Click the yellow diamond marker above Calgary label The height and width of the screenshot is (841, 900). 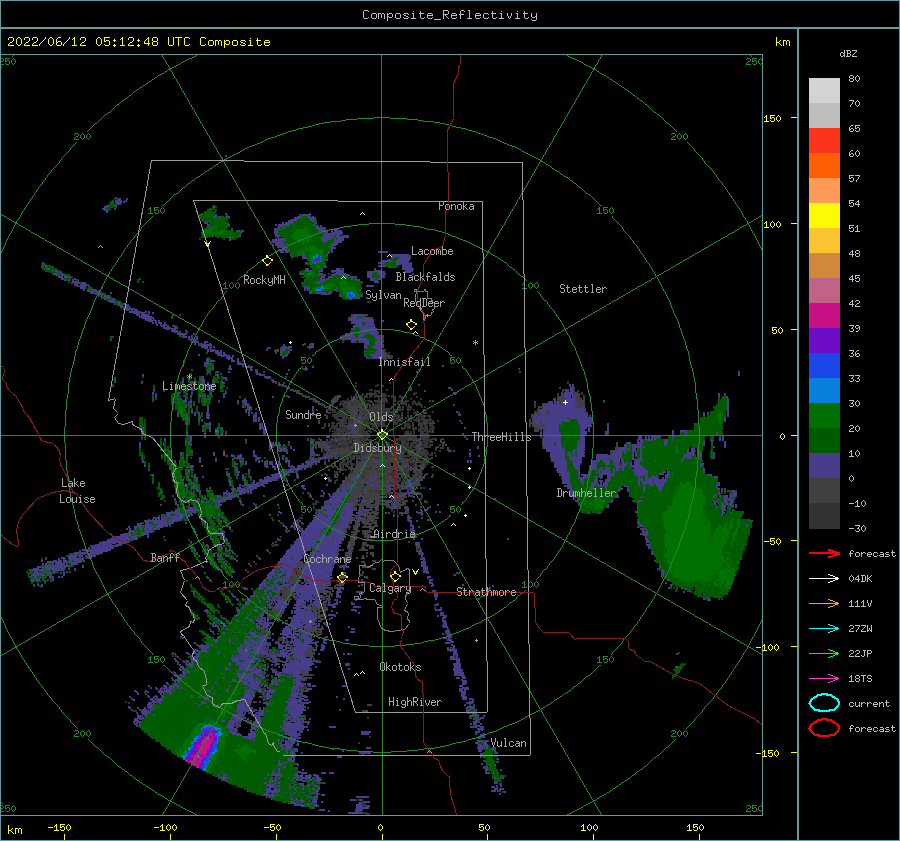pyautogui.click(x=395, y=576)
